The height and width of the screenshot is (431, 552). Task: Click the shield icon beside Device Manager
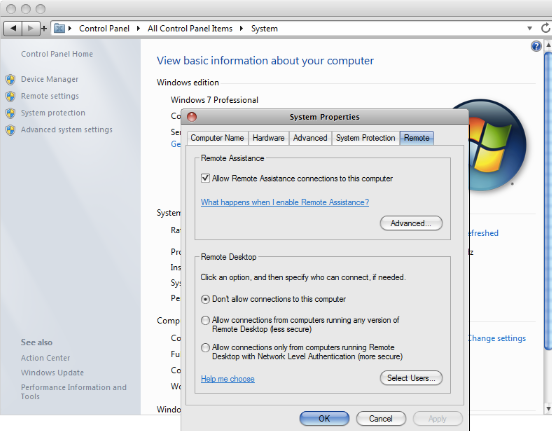(x=11, y=80)
